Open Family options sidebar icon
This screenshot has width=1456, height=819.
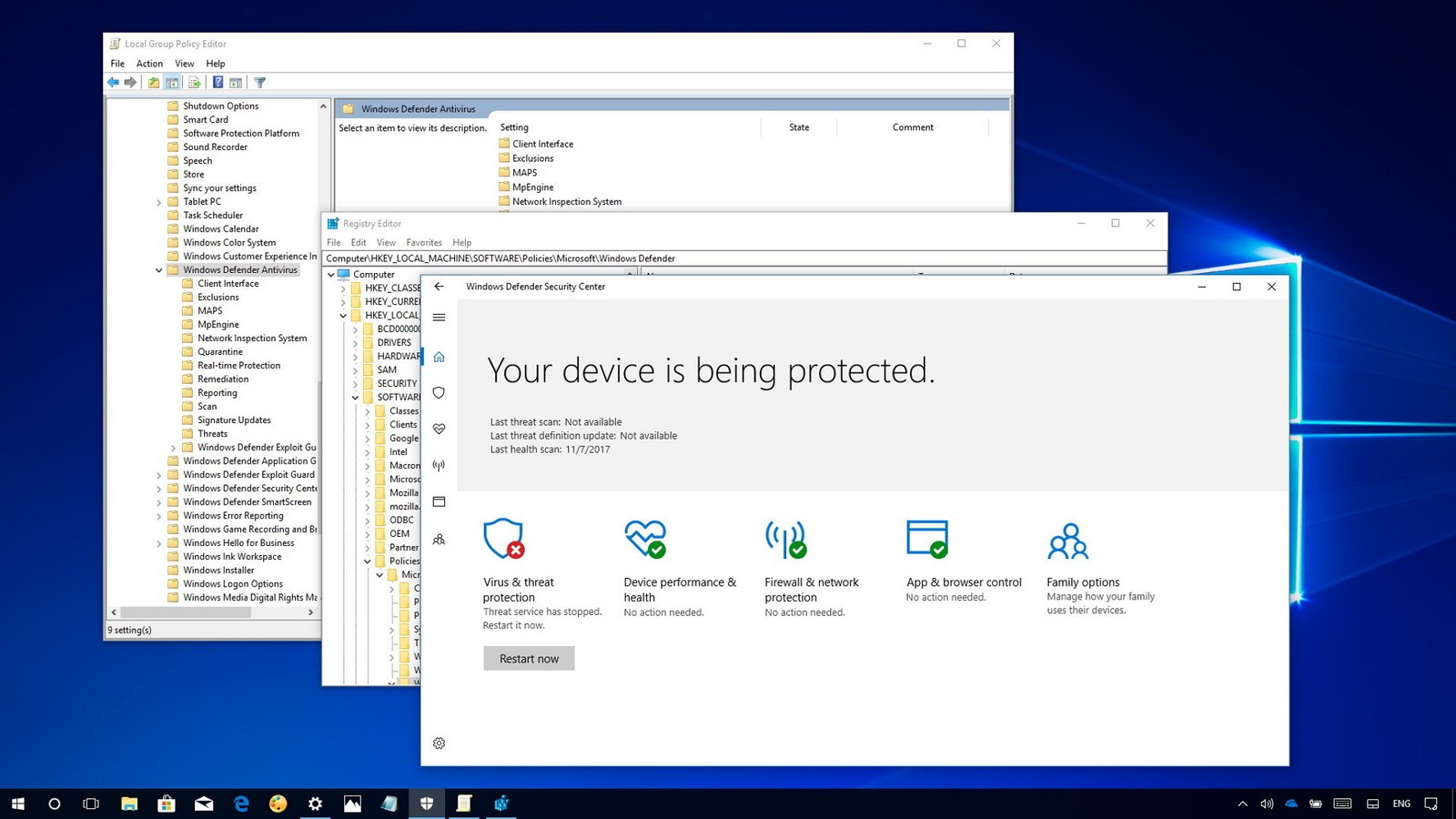[440, 539]
